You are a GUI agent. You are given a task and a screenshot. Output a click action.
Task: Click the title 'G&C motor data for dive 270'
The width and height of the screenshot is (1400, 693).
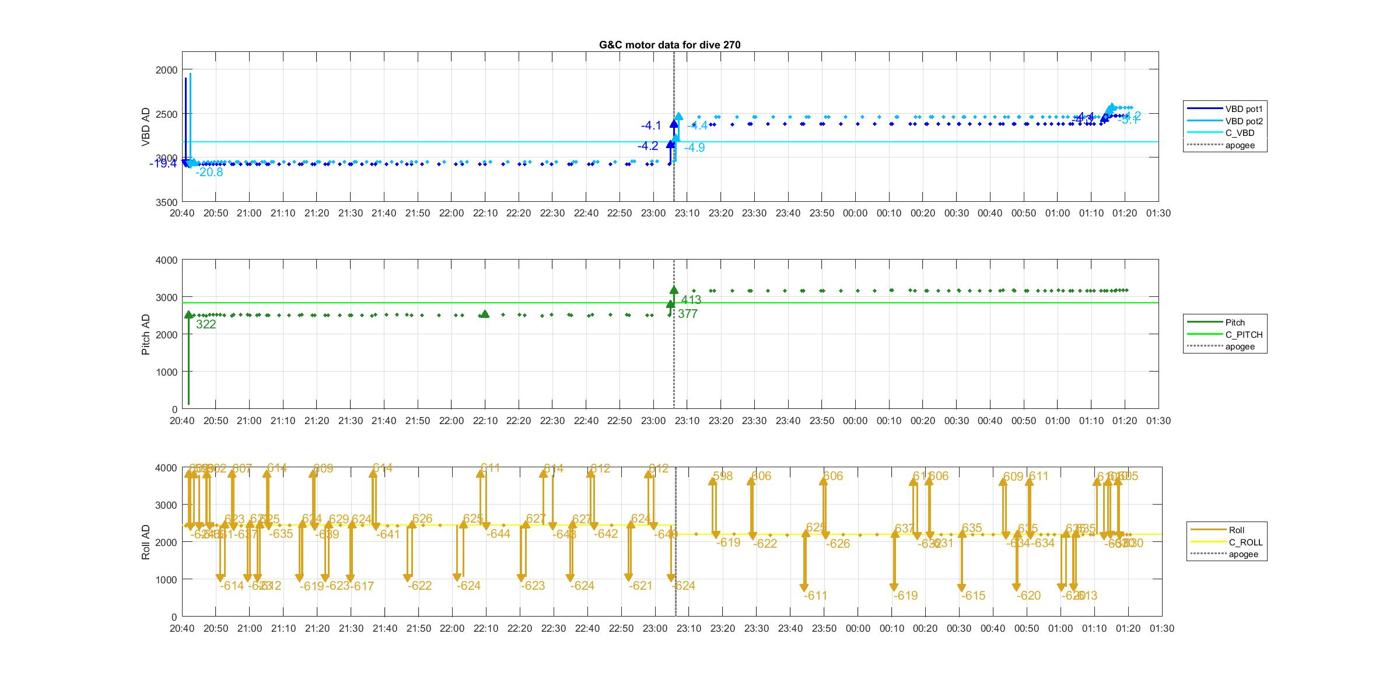670,45
